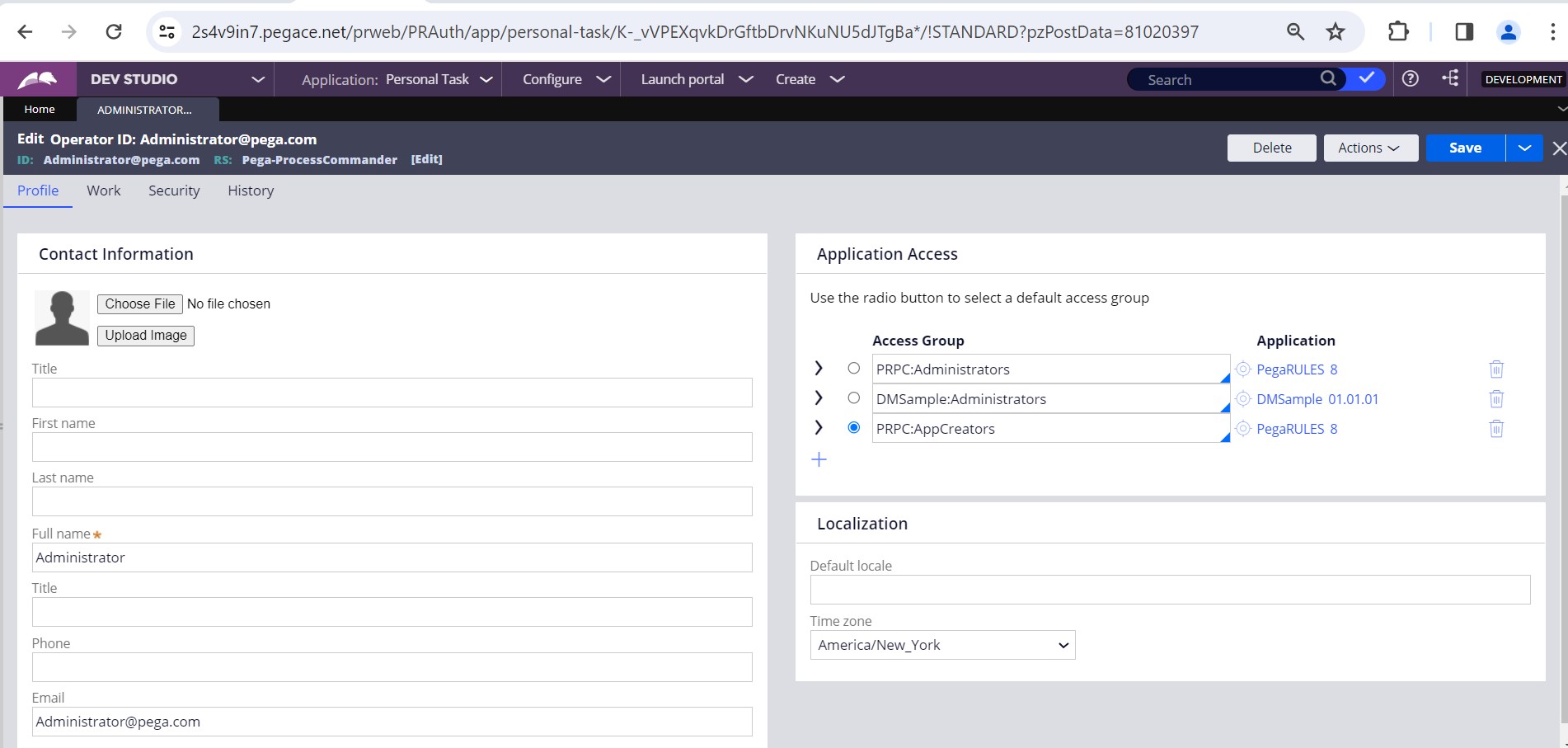Click the Pega logo icon
1568x748 pixels.
click(38, 79)
